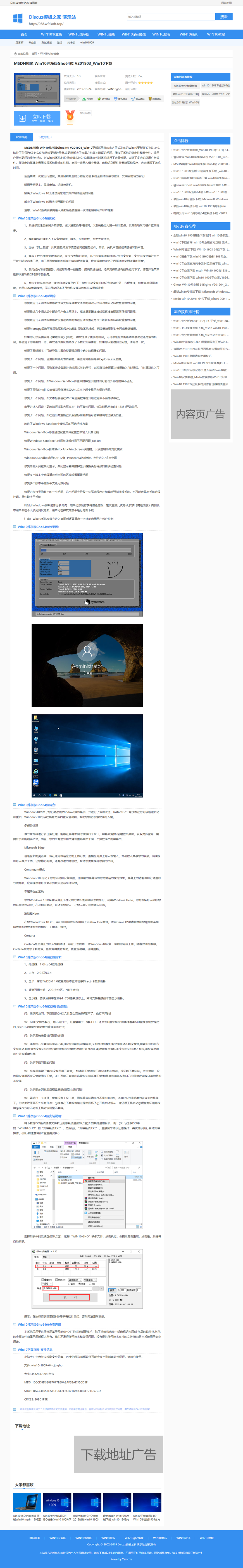Open WIN10纯净版 navigation item

78,34
